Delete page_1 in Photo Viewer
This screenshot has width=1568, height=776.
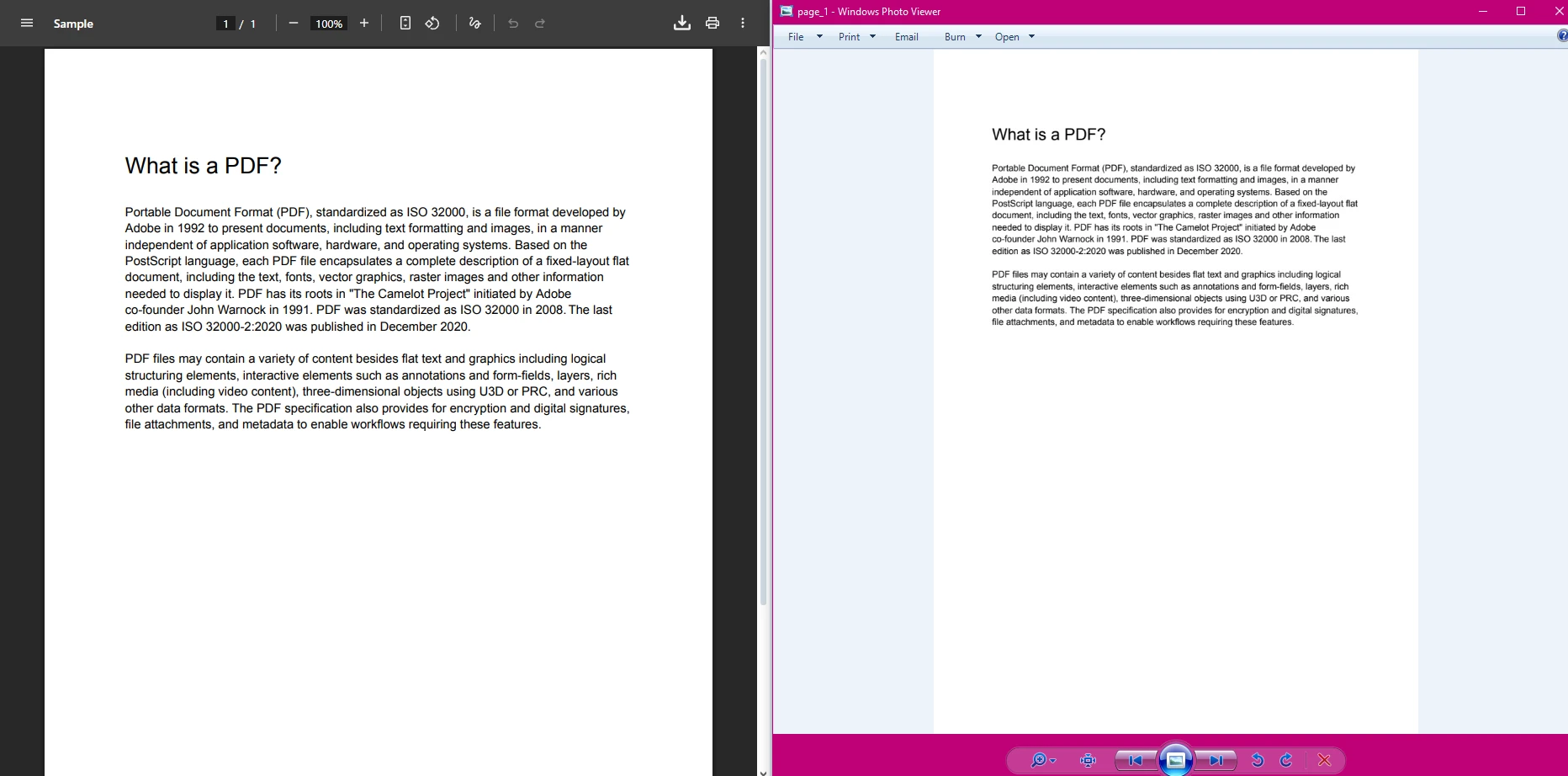(x=1324, y=760)
